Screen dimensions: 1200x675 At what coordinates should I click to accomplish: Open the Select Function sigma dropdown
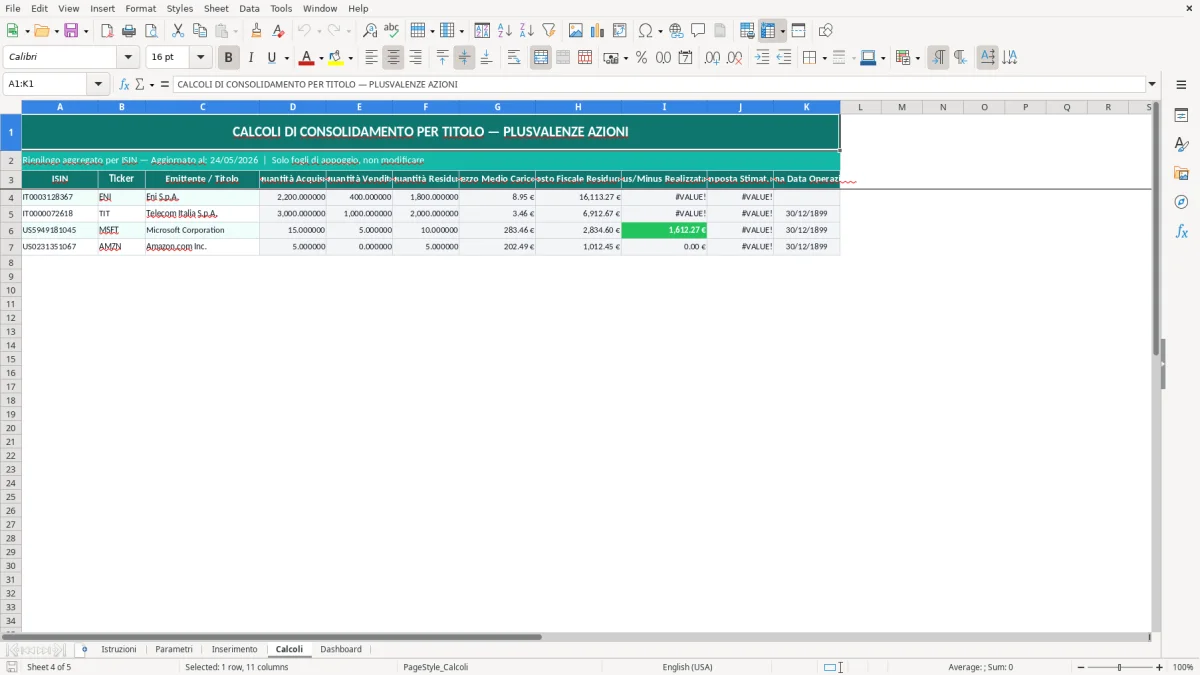tap(152, 85)
